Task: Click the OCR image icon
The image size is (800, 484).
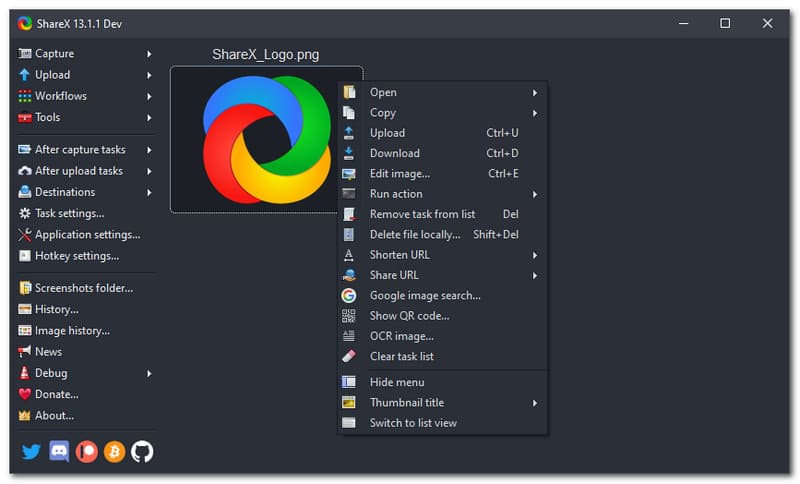Action: coord(349,336)
